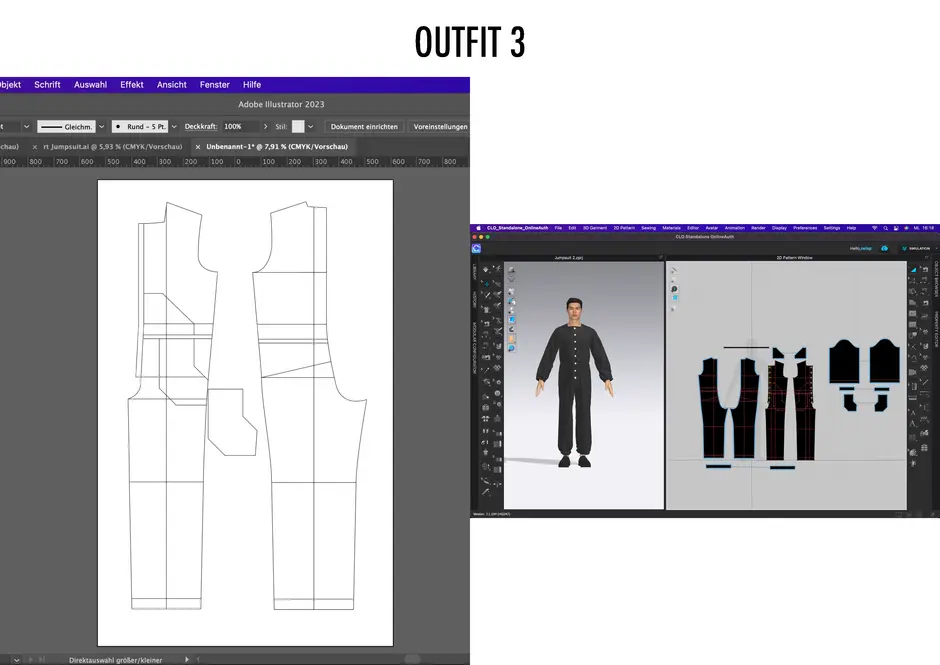Expand the Rund - 5 Pt. brush dropdown
The image size is (940, 665).
(174, 127)
